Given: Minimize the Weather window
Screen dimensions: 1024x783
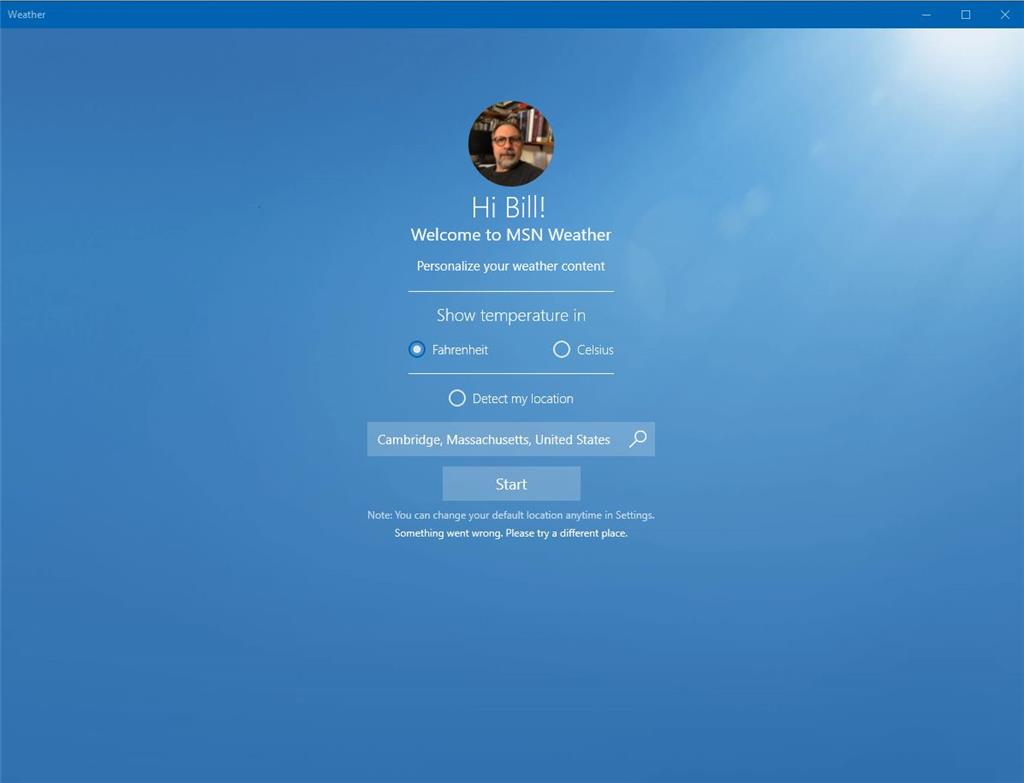Looking at the screenshot, I should pos(926,14).
